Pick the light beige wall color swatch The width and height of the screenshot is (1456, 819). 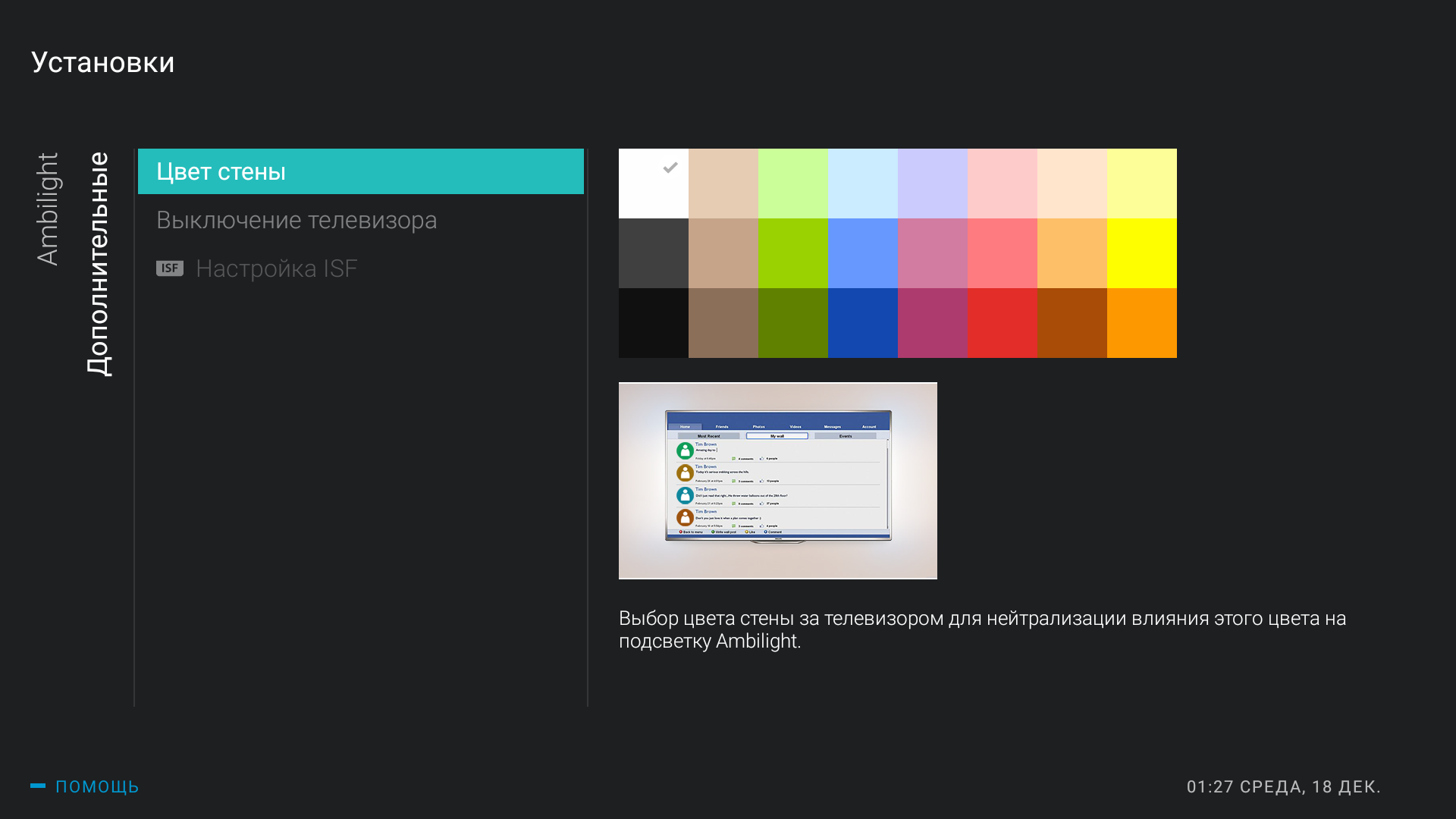pos(723,184)
